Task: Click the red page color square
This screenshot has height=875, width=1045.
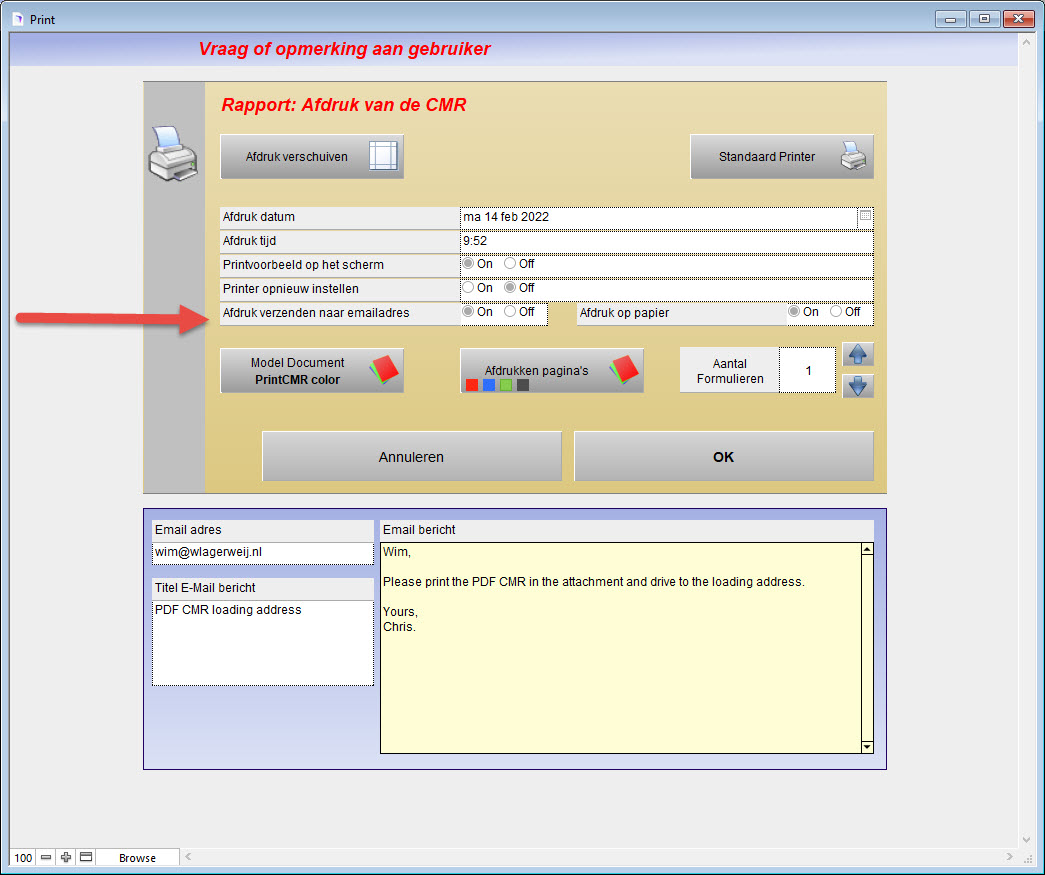Action: 471,385
